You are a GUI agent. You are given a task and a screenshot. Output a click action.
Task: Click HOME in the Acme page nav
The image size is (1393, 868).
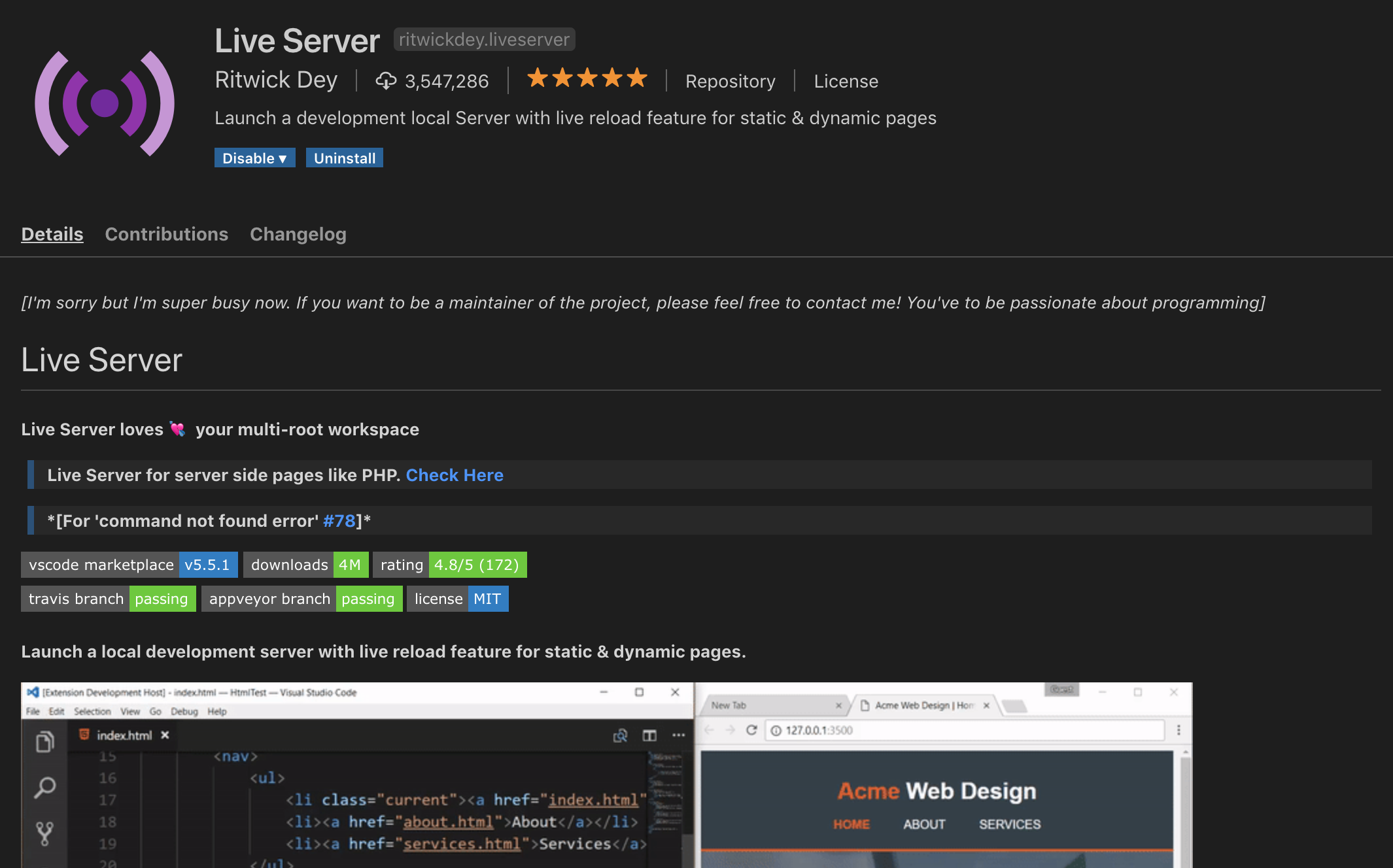tap(851, 824)
